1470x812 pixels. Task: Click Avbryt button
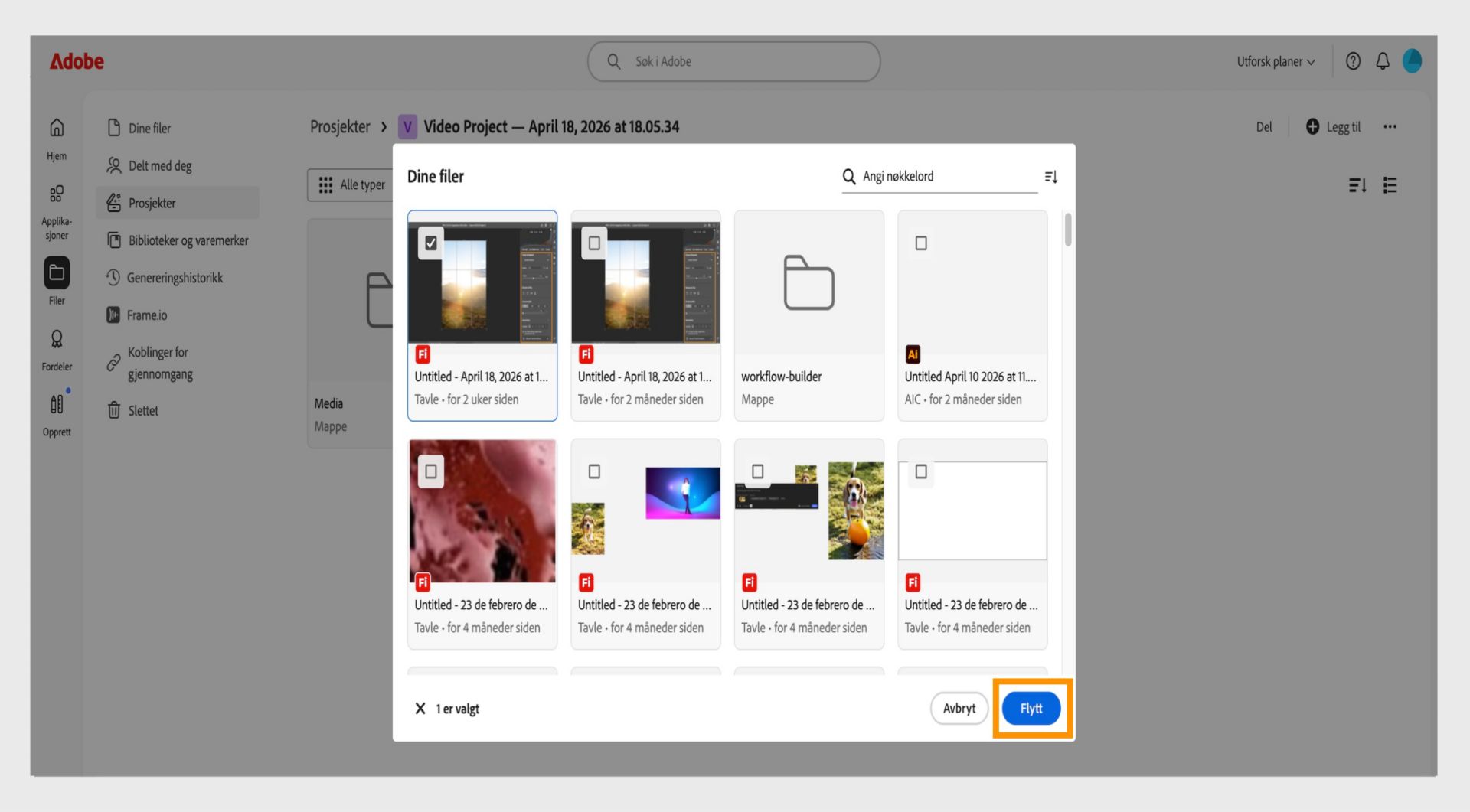(x=959, y=709)
